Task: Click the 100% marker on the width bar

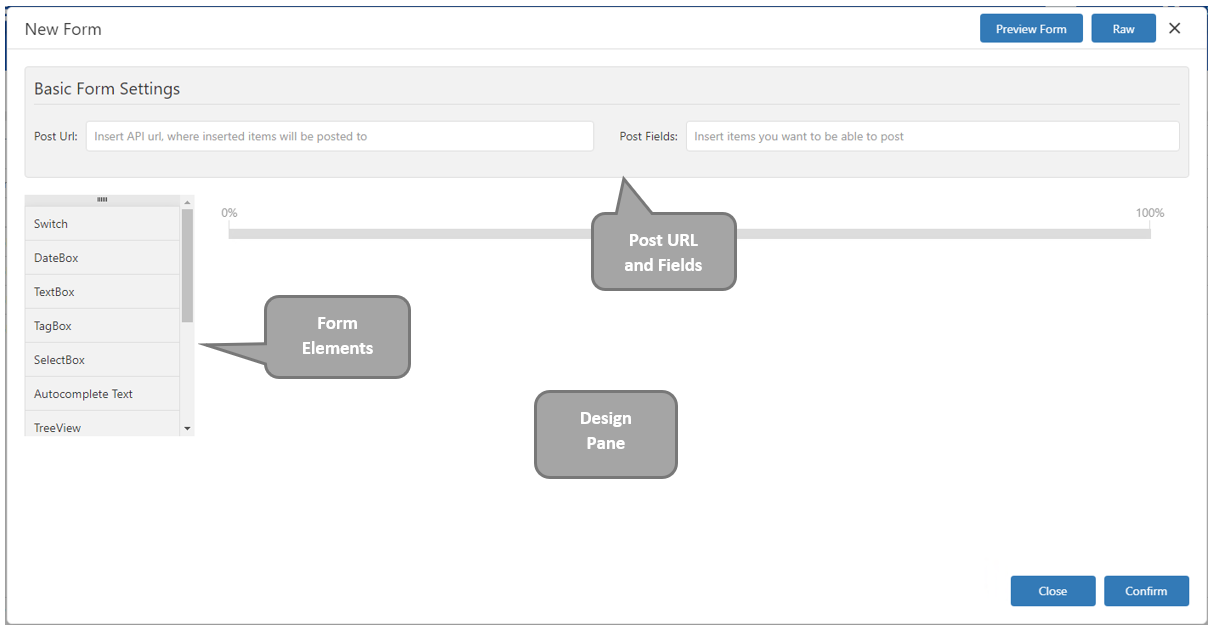Action: pos(1149,213)
